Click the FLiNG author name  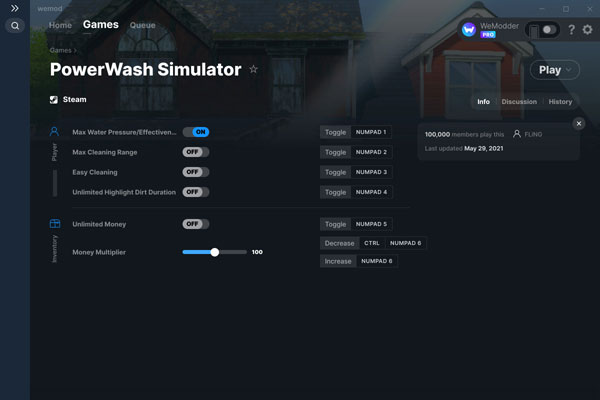533,134
